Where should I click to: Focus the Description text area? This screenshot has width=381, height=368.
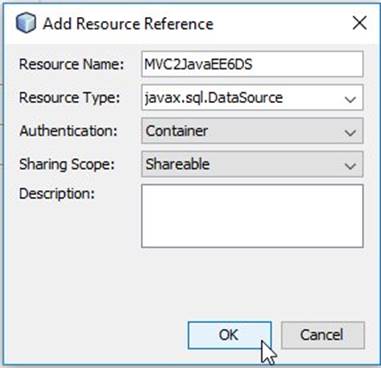point(252,216)
